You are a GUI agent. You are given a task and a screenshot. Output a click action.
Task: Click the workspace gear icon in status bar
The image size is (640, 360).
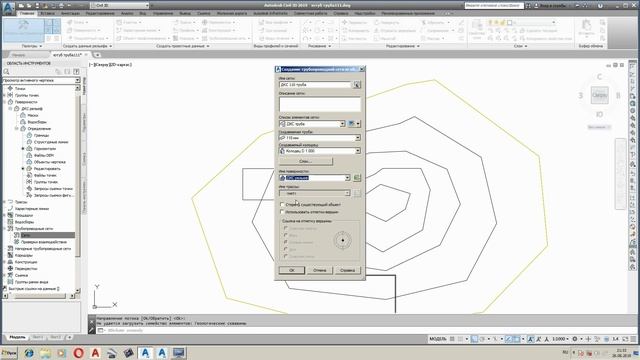575,339
